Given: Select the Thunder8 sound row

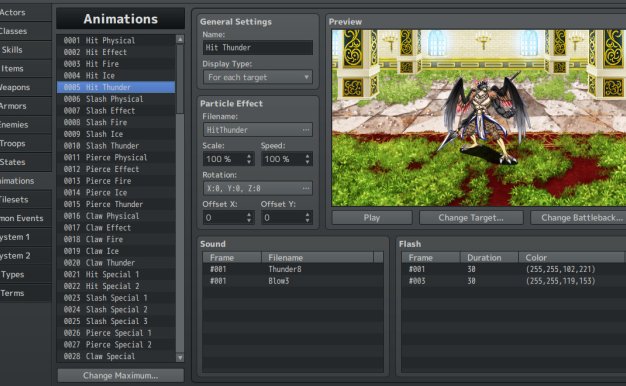Looking at the screenshot, I should click(293, 269).
